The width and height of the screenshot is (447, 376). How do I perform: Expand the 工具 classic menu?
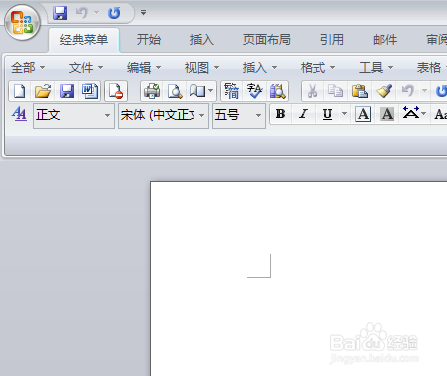tap(376, 68)
